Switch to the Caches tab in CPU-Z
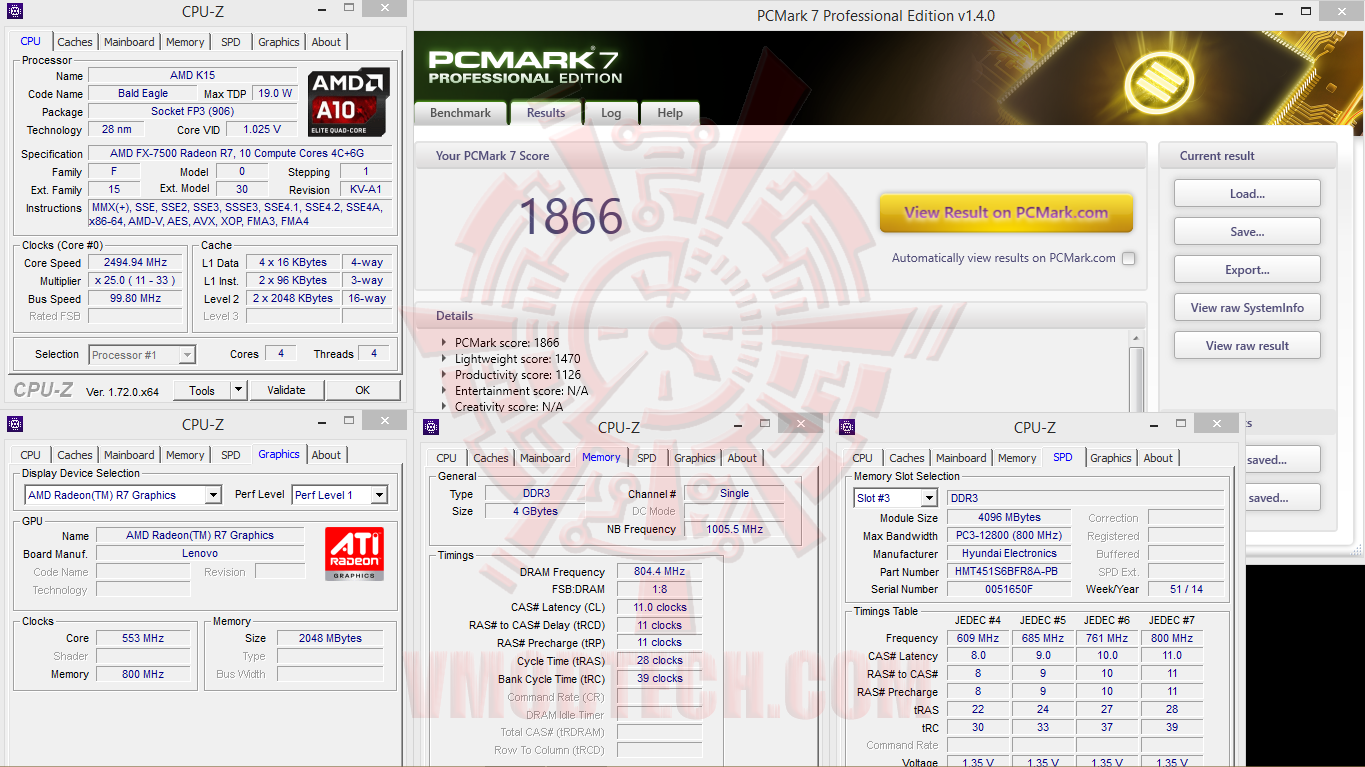The image size is (1365, 767). [x=74, y=41]
